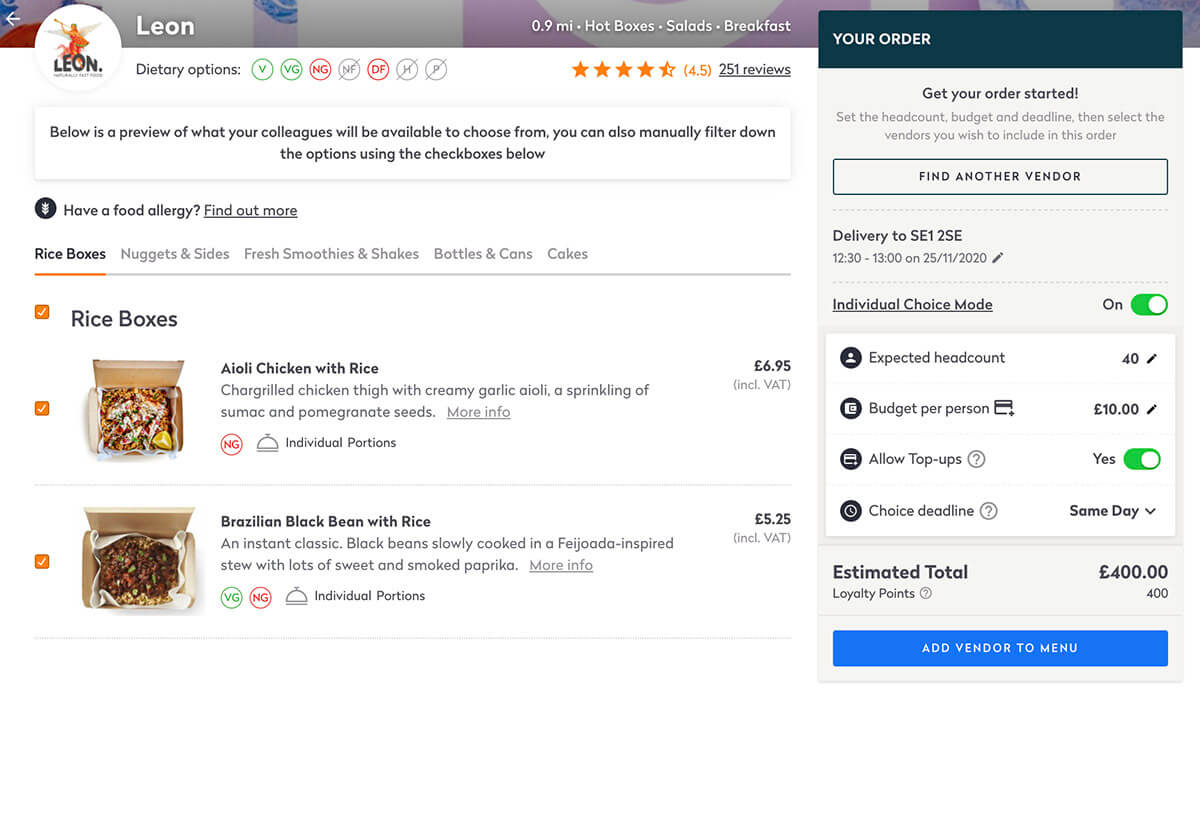The width and height of the screenshot is (1200, 813).
Task: Click the £6.95 price
Action: click(x=772, y=366)
